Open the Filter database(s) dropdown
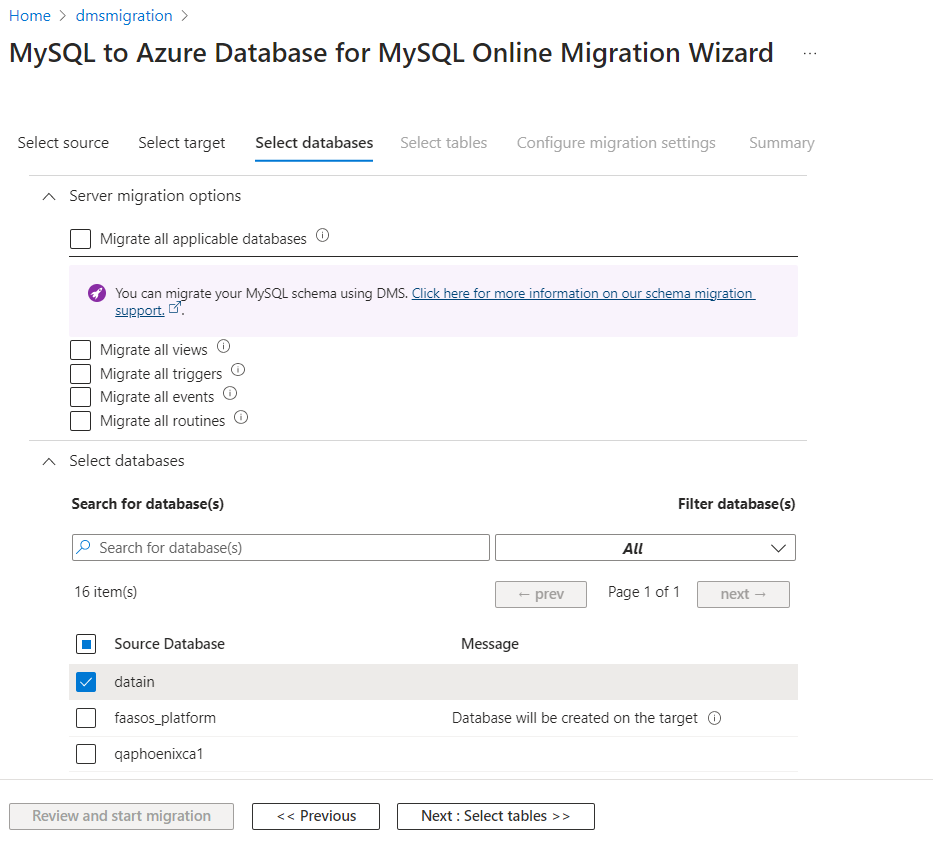 pyautogui.click(x=645, y=548)
